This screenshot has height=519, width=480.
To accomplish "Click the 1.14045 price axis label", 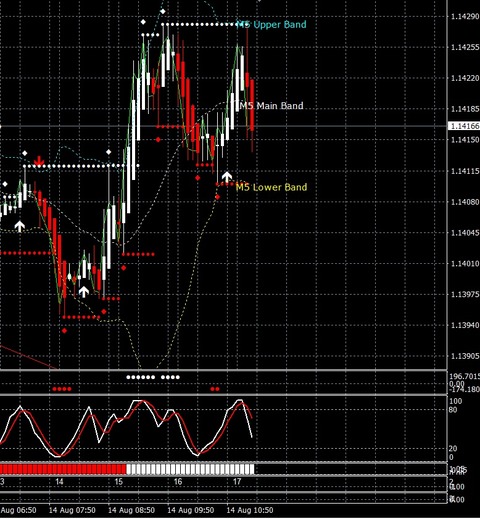I will [x=465, y=232].
